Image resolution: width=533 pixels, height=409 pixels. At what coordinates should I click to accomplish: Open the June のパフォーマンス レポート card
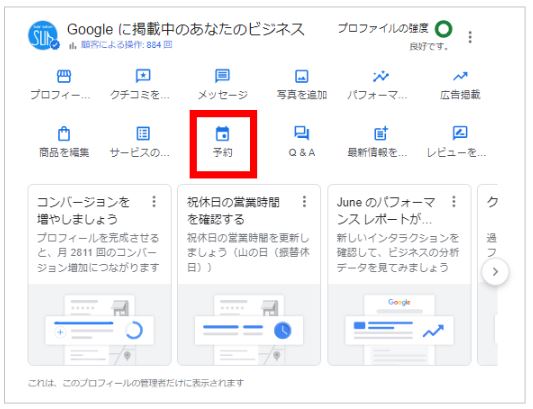tap(399, 275)
